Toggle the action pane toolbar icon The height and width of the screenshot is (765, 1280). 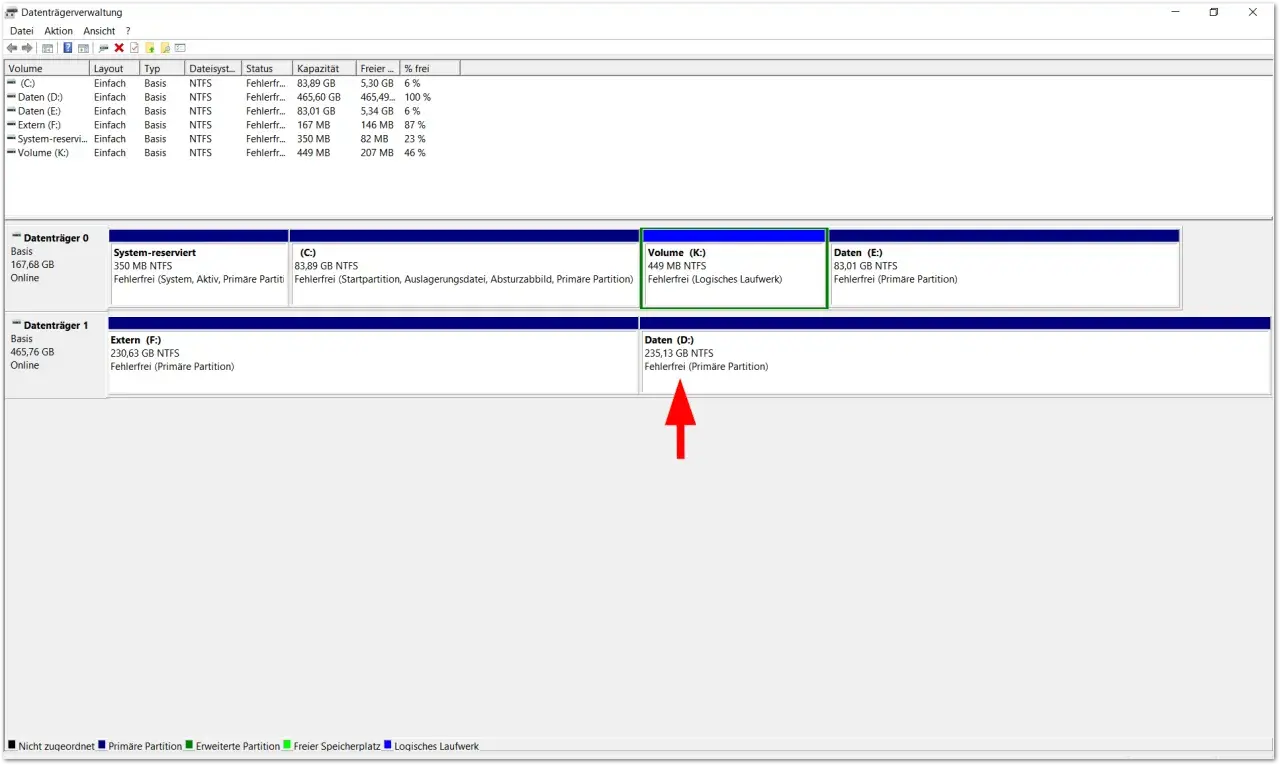click(x=83, y=48)
